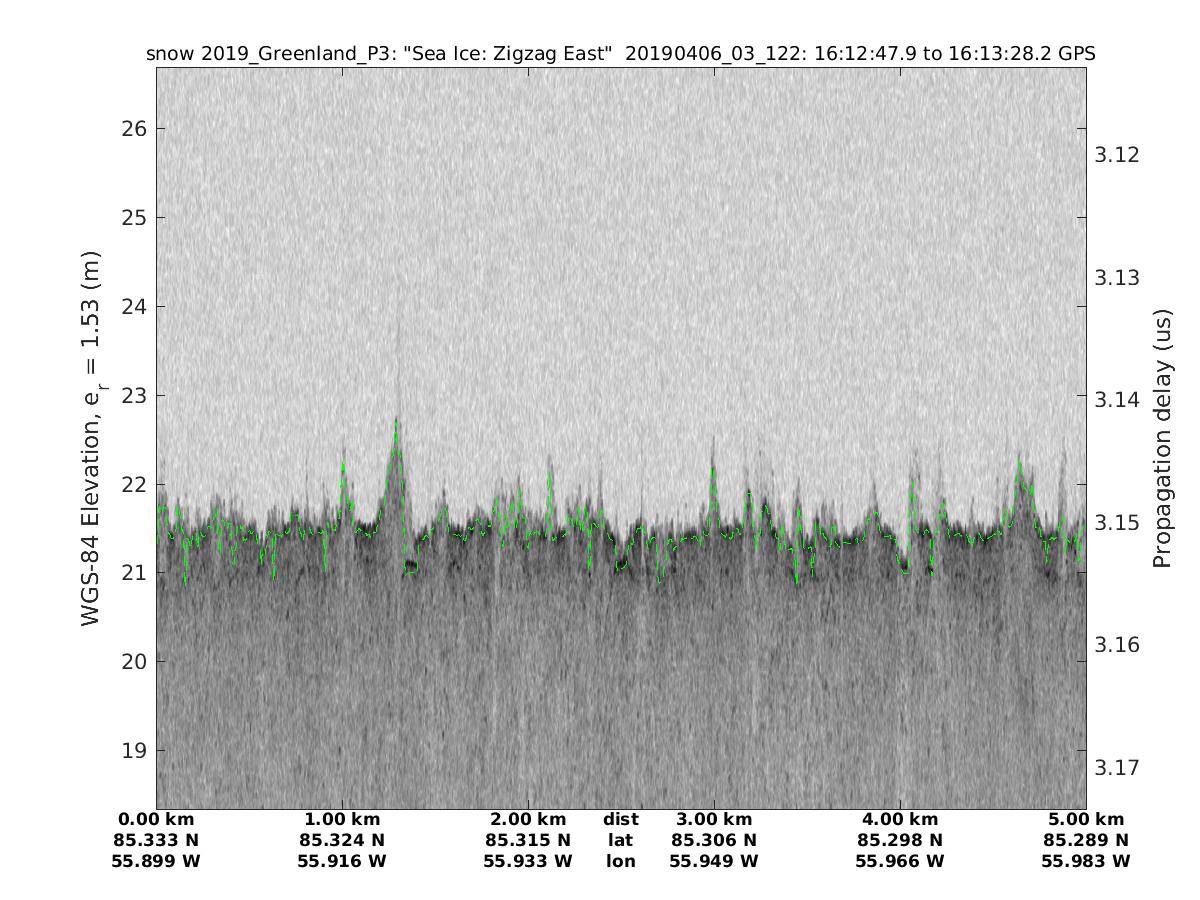Image resolution: width=1200 pixels, height=900 pixels.
Task: Click the 19 tick on elevation axis
Action: click(x=135, y=750)
